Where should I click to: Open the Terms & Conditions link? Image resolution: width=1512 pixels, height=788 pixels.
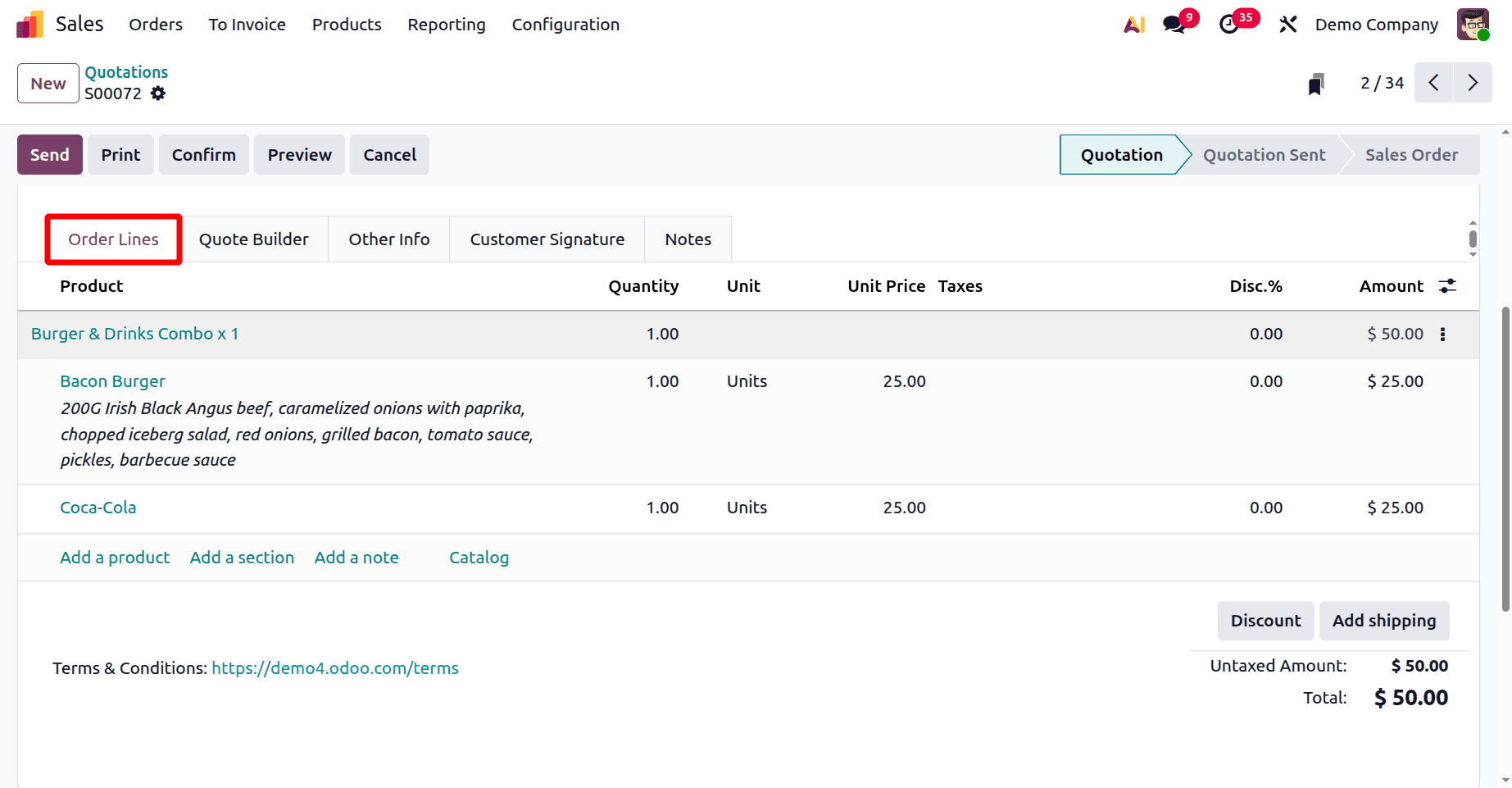(x=334, y=667)
